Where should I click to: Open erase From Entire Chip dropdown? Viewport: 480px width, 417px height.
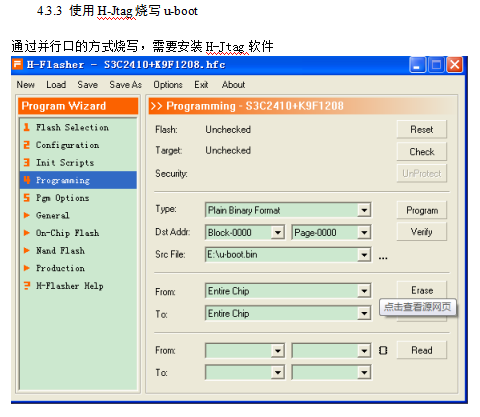point(364,291)
